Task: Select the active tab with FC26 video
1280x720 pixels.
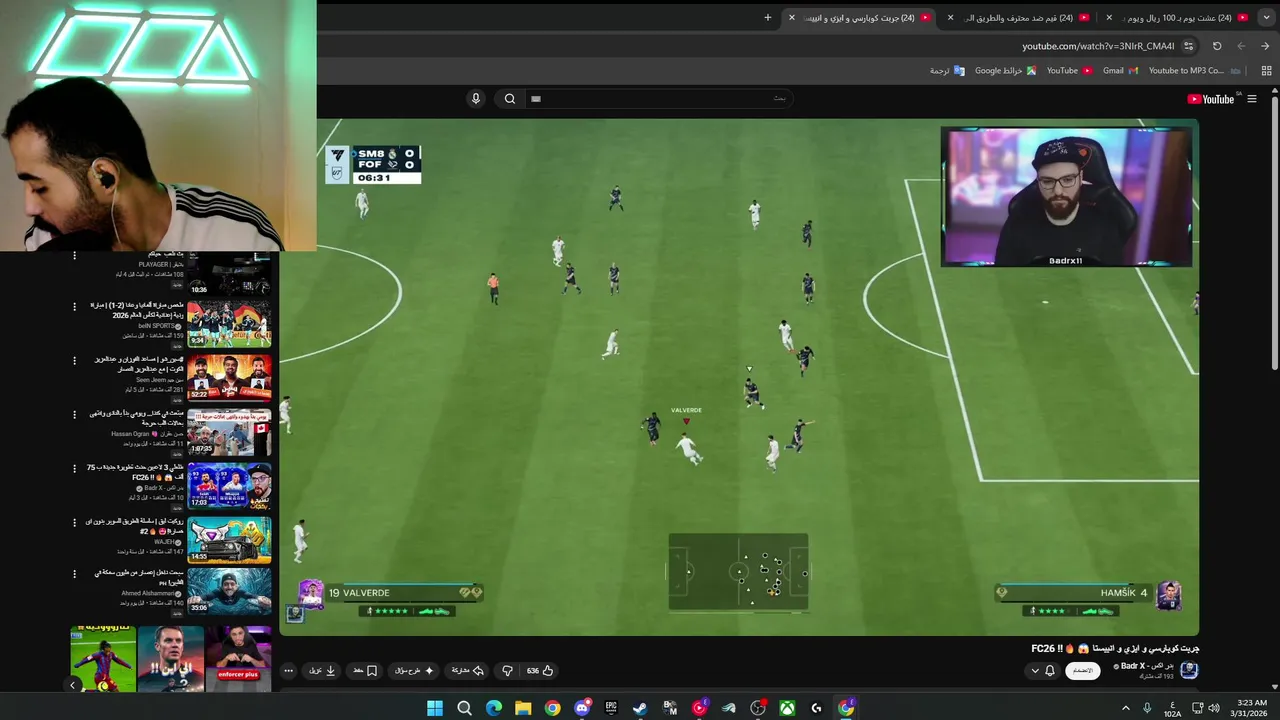Action: coord(860,17)
